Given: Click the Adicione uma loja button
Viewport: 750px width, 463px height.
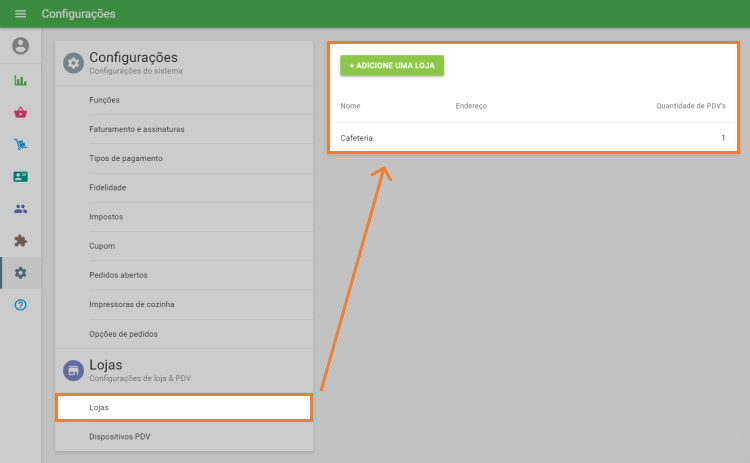Looking at the screenshot, I should coord(392,65).
